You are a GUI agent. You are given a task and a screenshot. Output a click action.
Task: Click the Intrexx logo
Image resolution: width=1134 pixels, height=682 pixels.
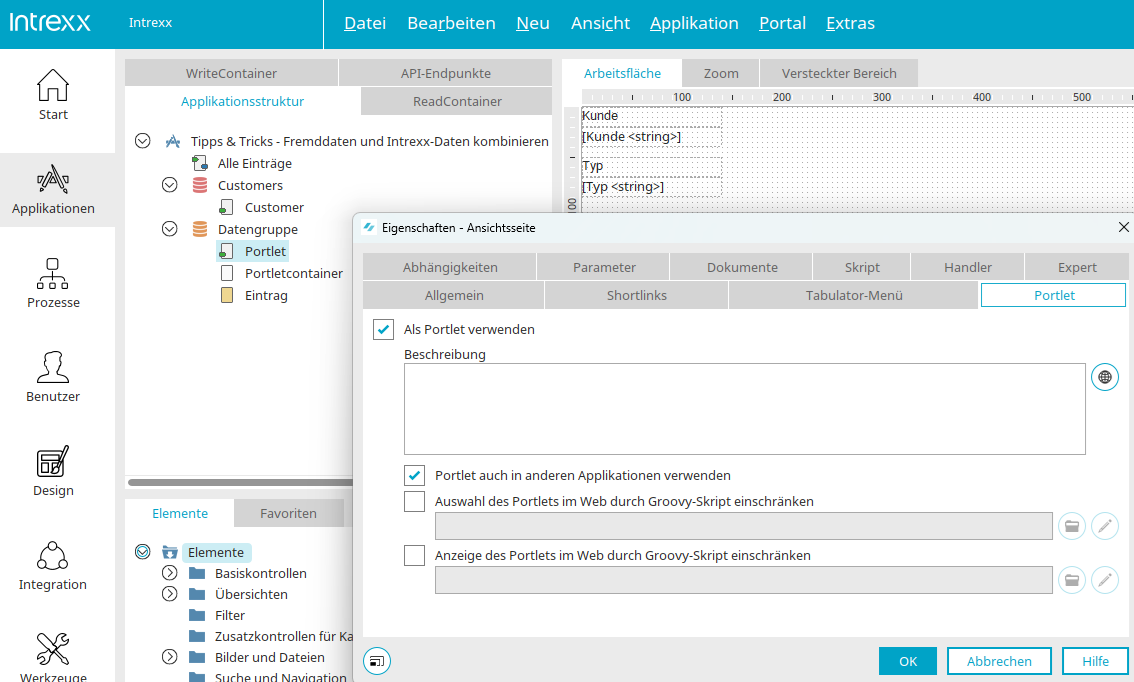(50, 22)
